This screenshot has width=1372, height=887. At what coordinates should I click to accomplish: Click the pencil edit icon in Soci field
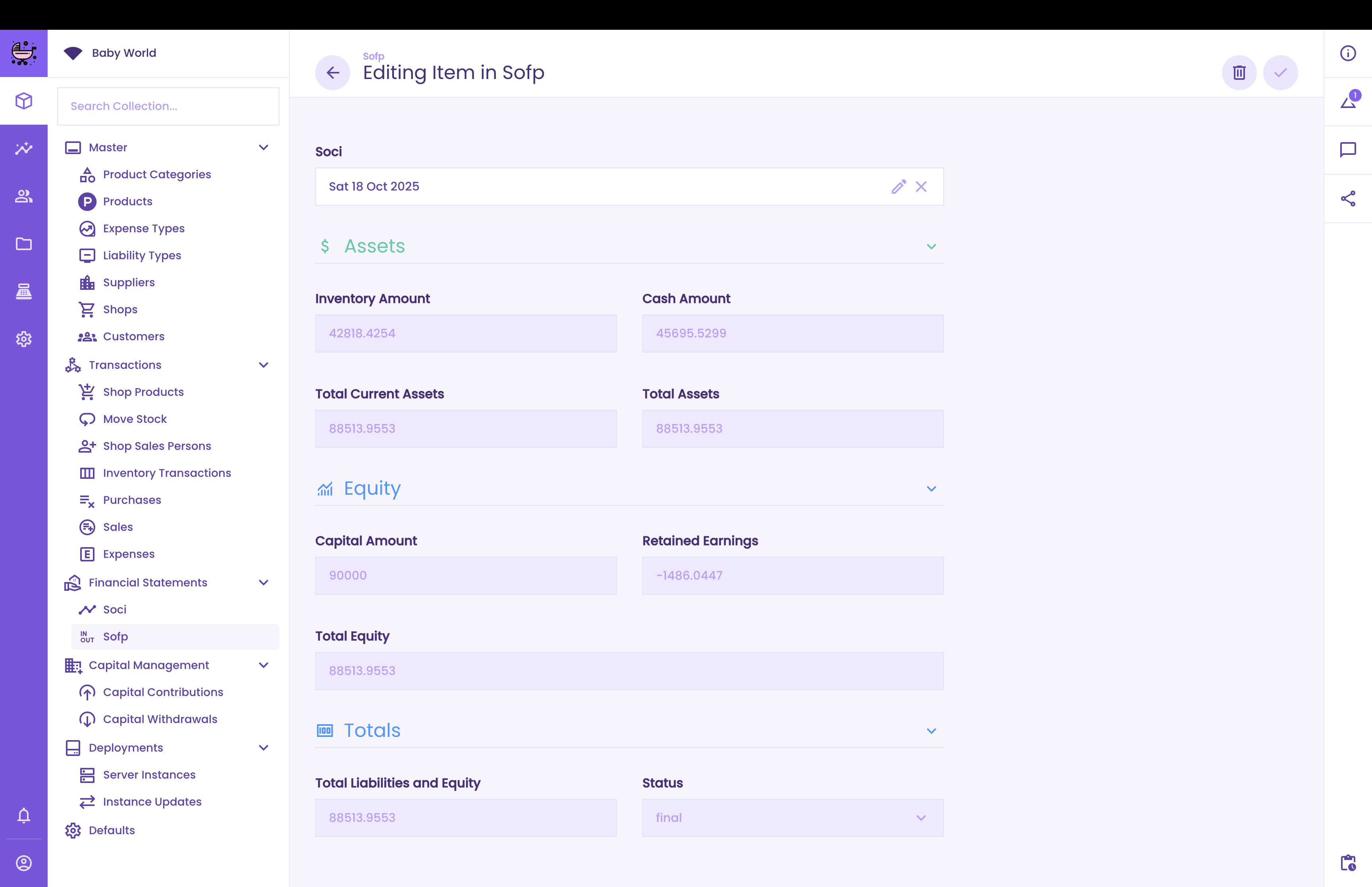[898, 187]
